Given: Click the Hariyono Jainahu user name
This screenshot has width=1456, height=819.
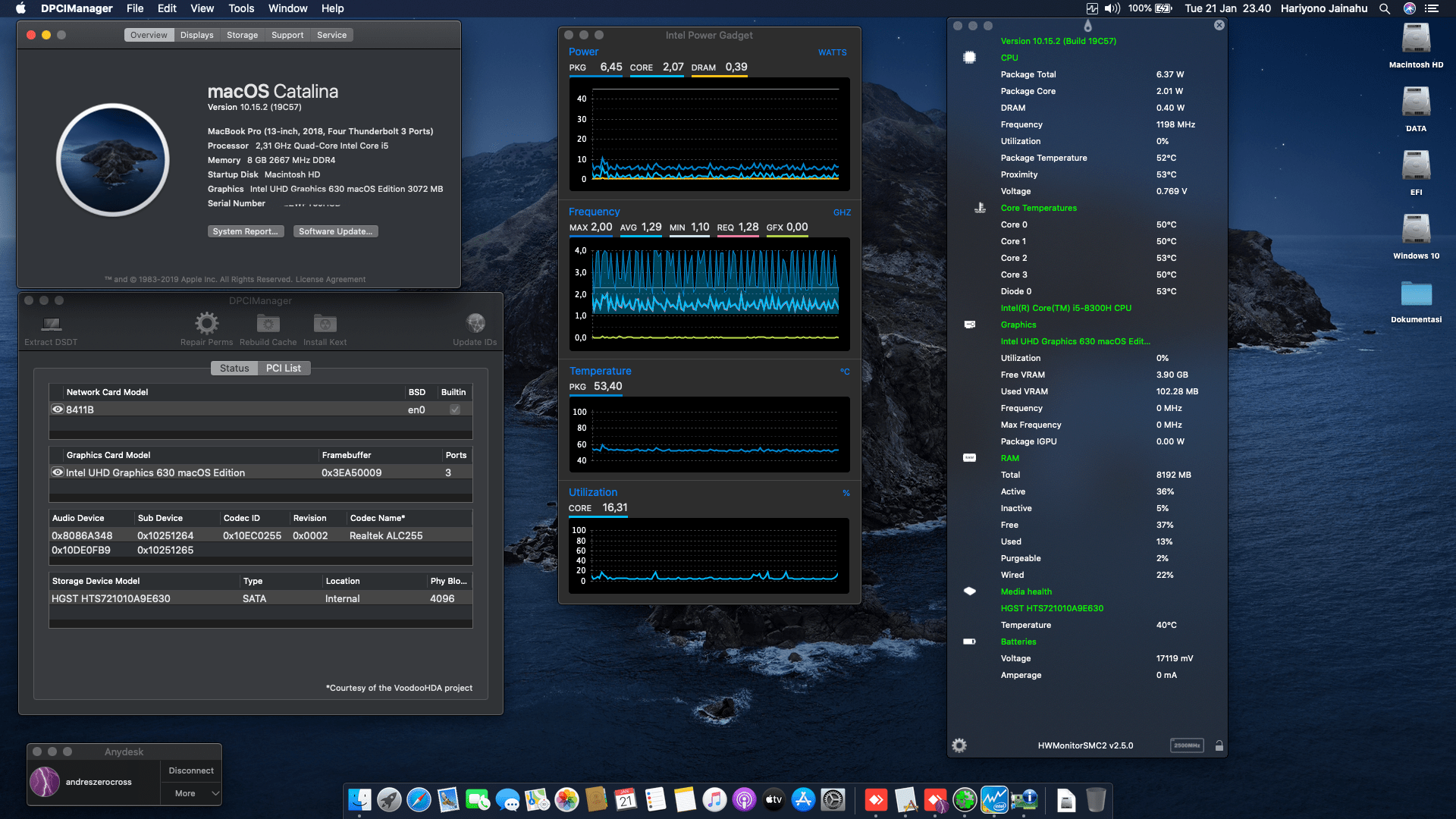Looking at the screenshot, I should (1324, 8).
